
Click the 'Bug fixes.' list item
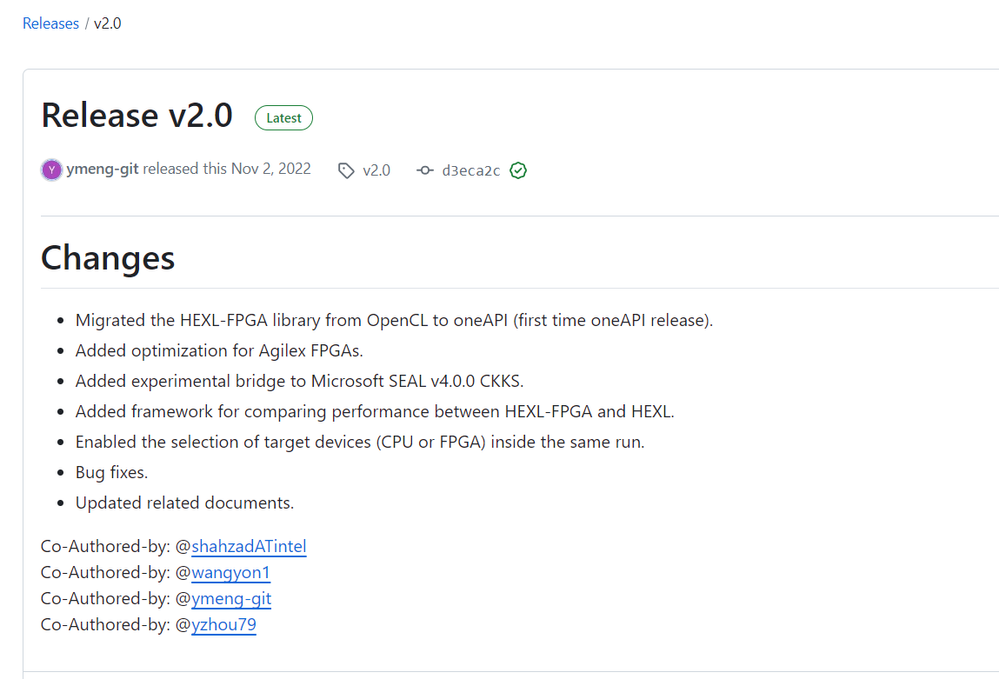(111, 472)
